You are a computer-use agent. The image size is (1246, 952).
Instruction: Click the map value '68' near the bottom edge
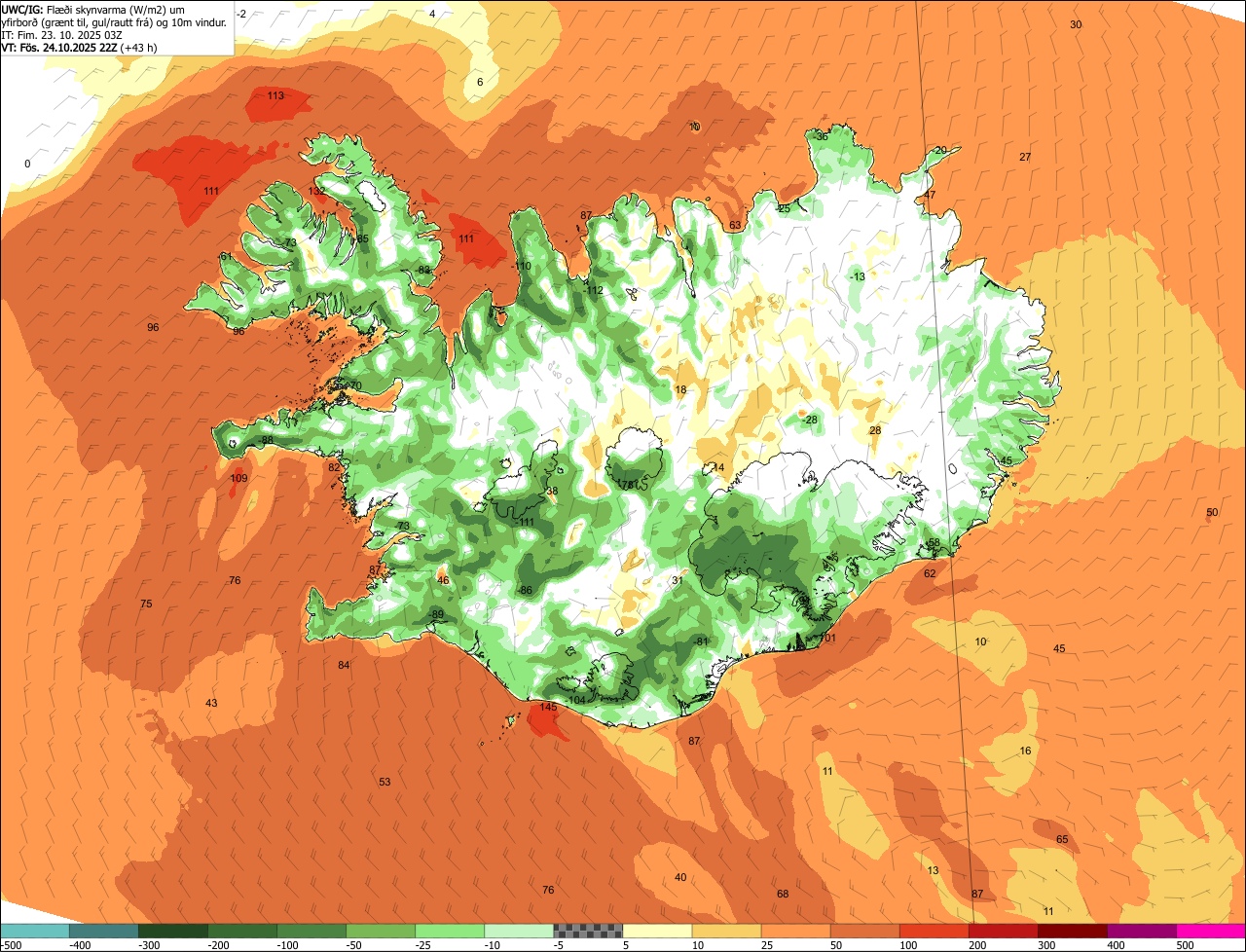tap(783, 894)
